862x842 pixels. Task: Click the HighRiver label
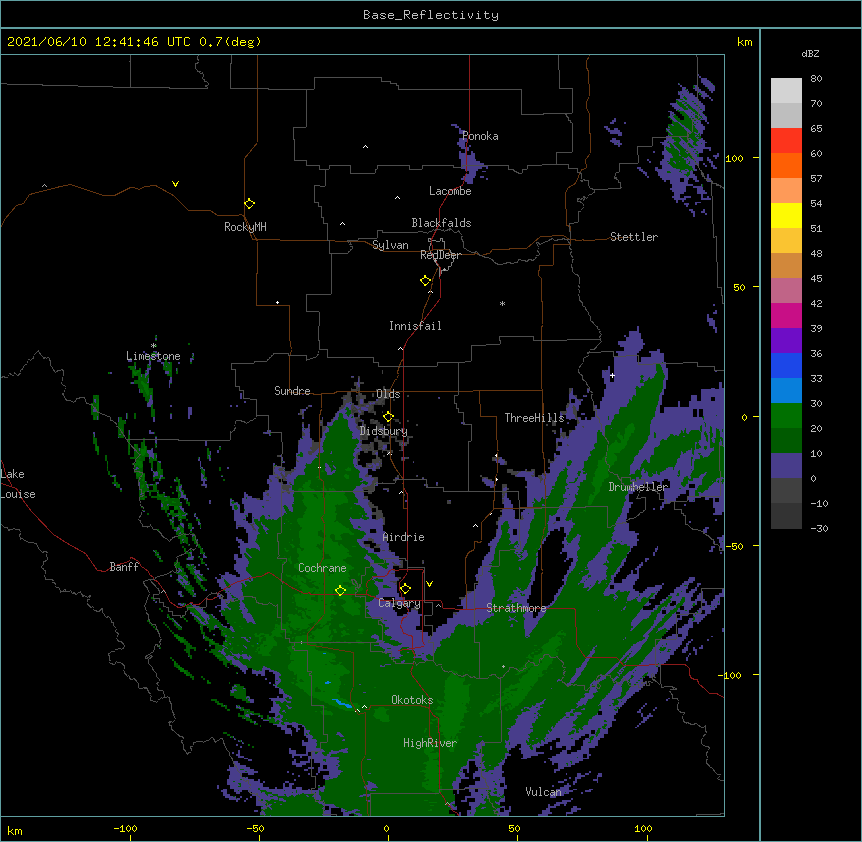[x=430, y=743]
